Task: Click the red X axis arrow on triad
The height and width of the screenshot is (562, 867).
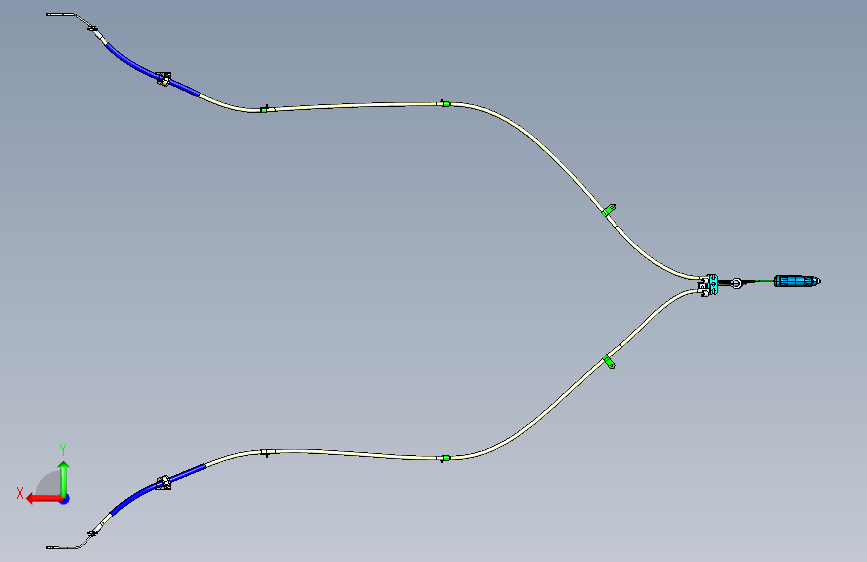Action: 43,499
